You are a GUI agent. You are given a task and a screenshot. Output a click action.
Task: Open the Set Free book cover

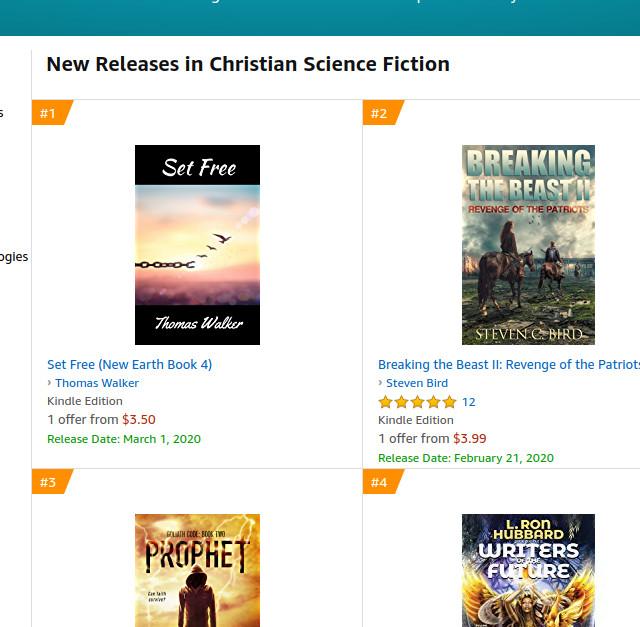pos(197,245)
